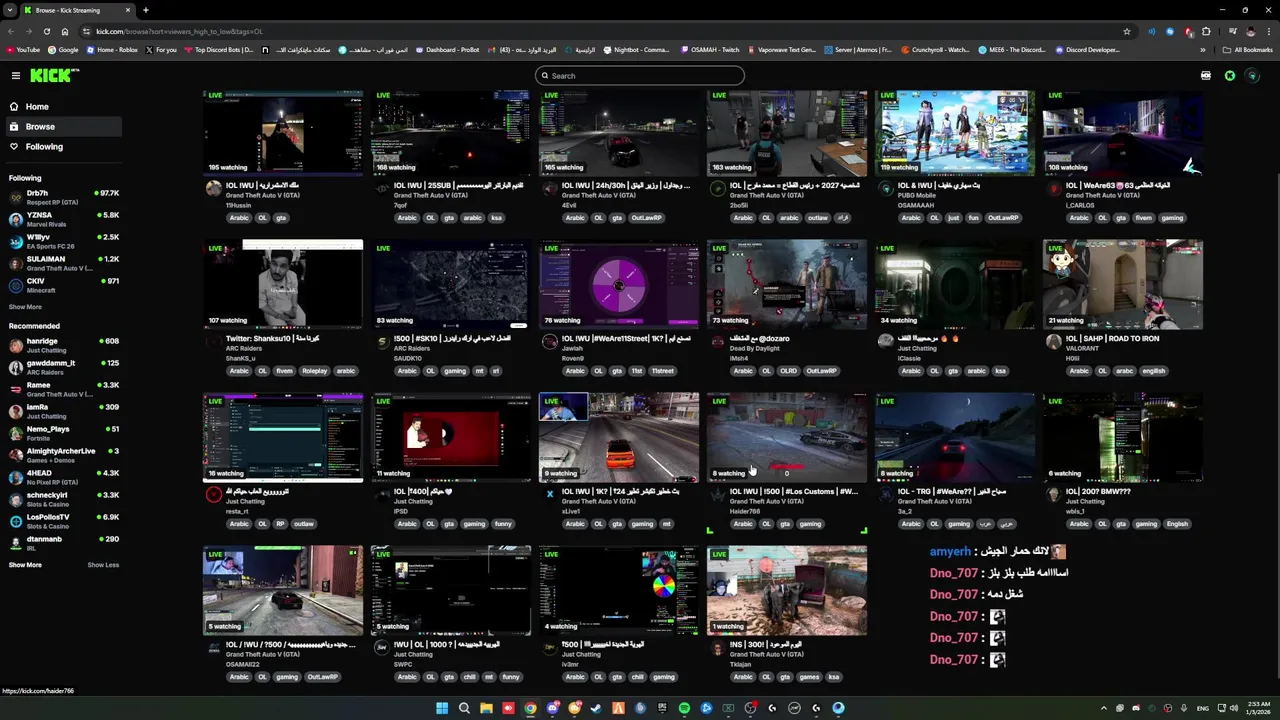The image size is (1280, 720).
Task: Click the ENG language indicator
Action: [x=1203, y=708]
